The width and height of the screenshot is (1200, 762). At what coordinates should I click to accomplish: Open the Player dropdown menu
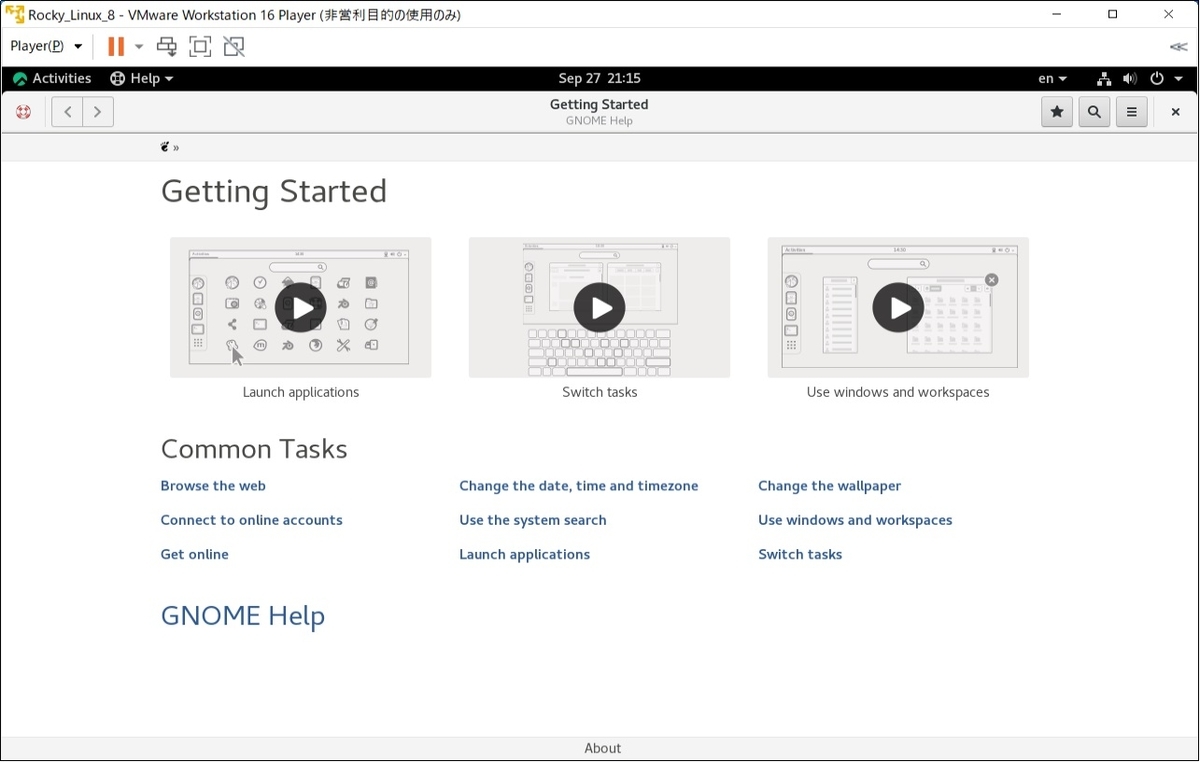(x=43, y=46)
